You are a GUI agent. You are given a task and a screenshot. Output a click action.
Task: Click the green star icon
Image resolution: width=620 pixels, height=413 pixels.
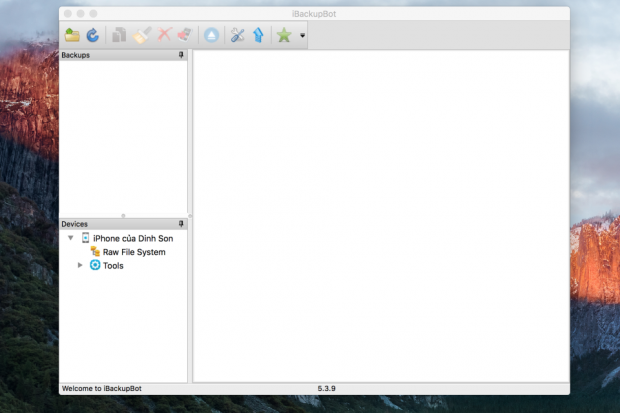284,35
